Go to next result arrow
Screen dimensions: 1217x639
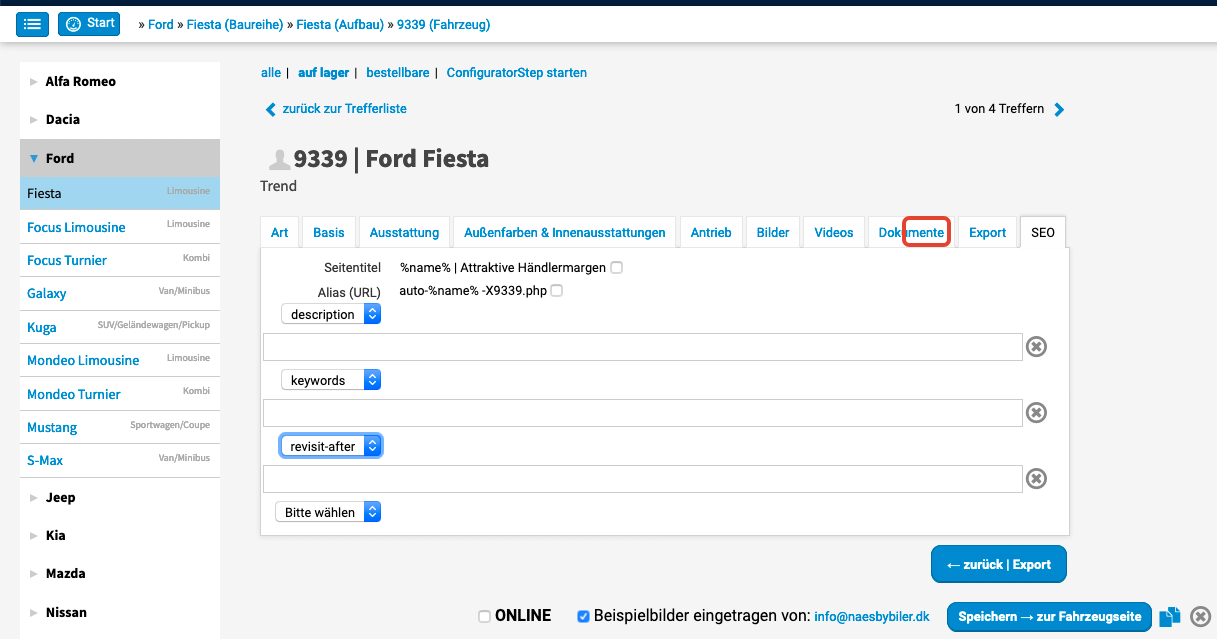tap(1060, 110)
